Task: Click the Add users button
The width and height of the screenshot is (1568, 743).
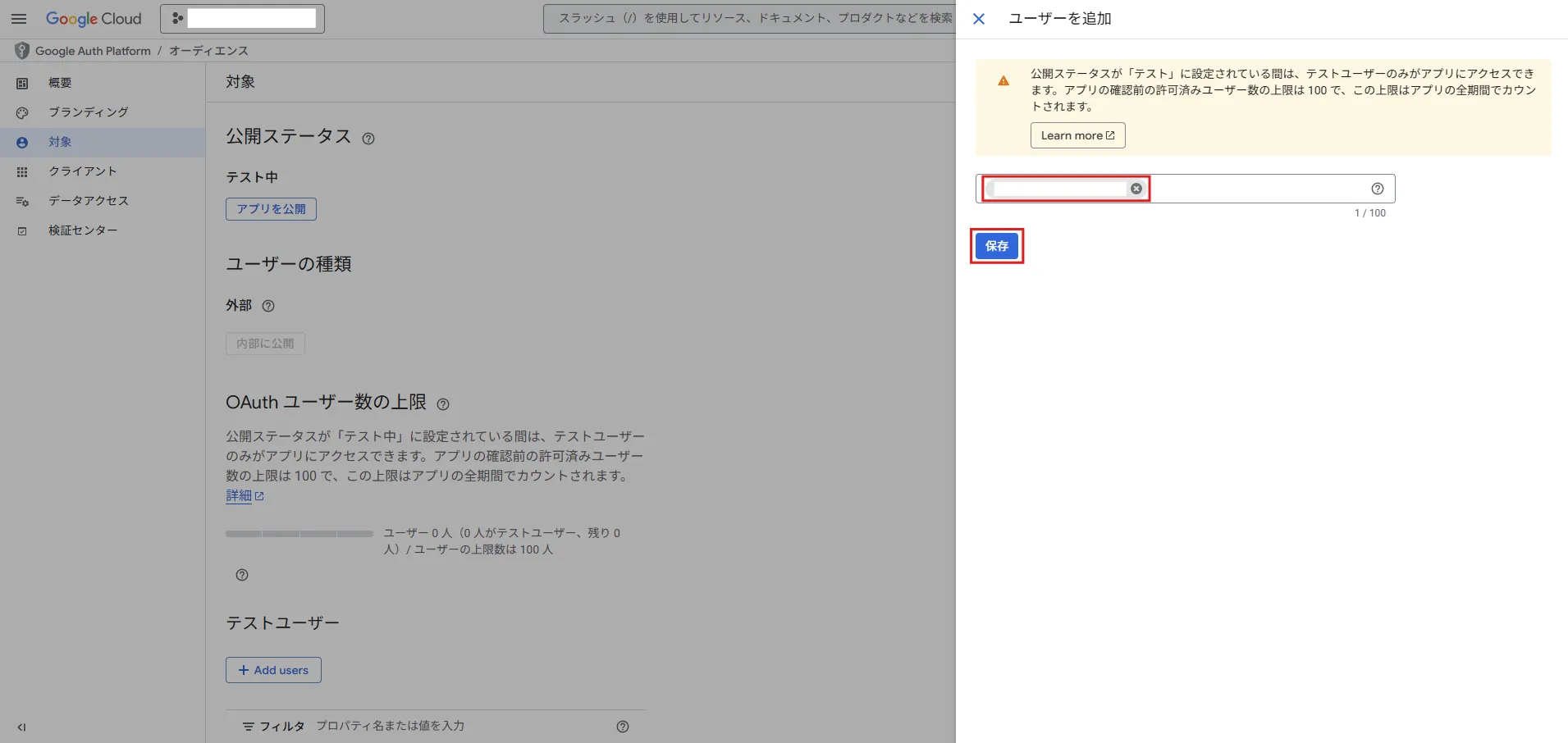Action: click(x=273, y=670)
